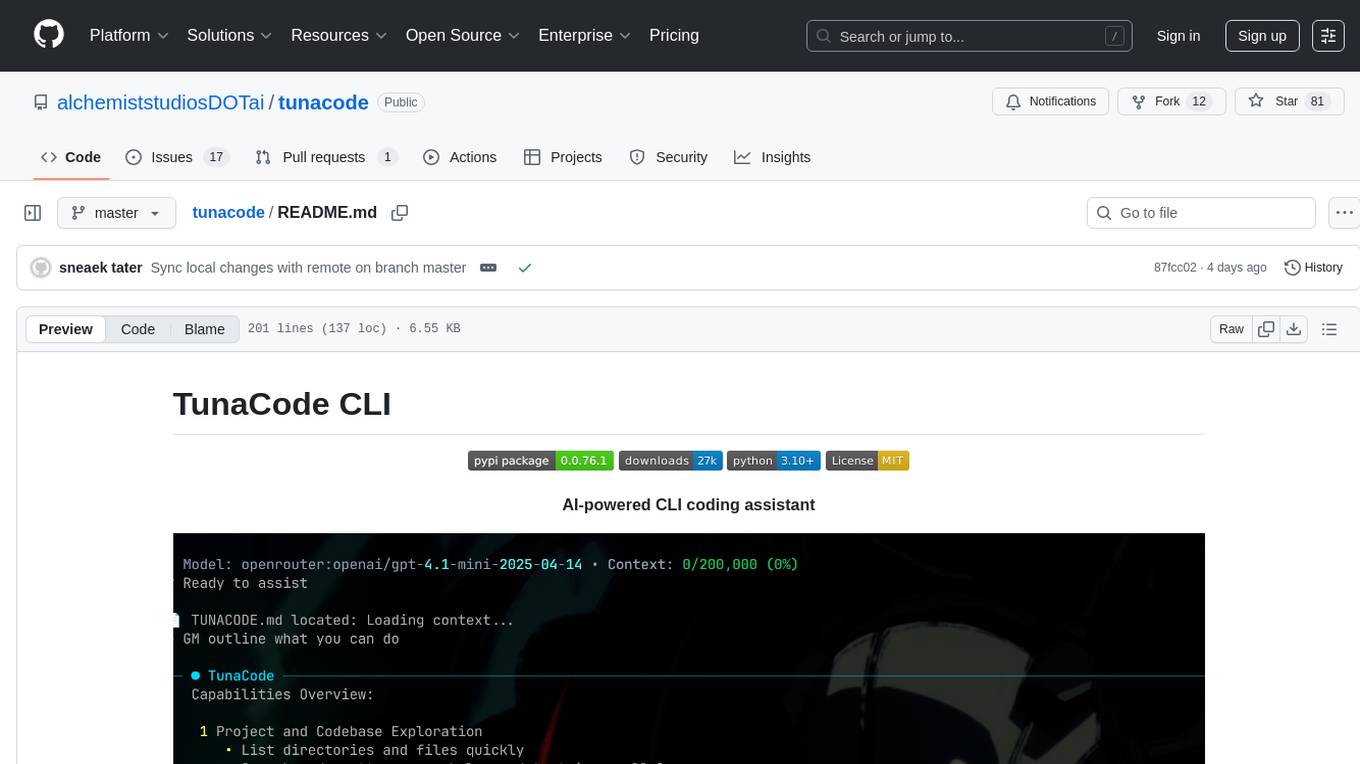Open the Projects tab
The width and height of the screenshot is (1360, 764).
click(x=563, y=157)
